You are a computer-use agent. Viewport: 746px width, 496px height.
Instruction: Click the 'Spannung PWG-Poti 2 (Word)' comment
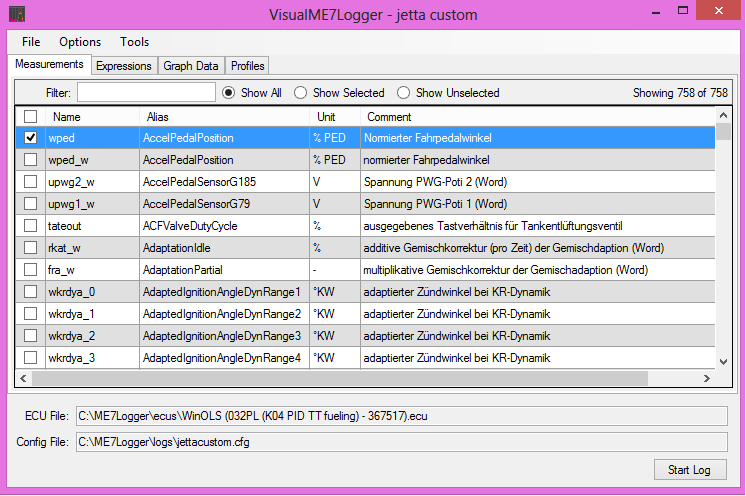click(x=435, y=182)
